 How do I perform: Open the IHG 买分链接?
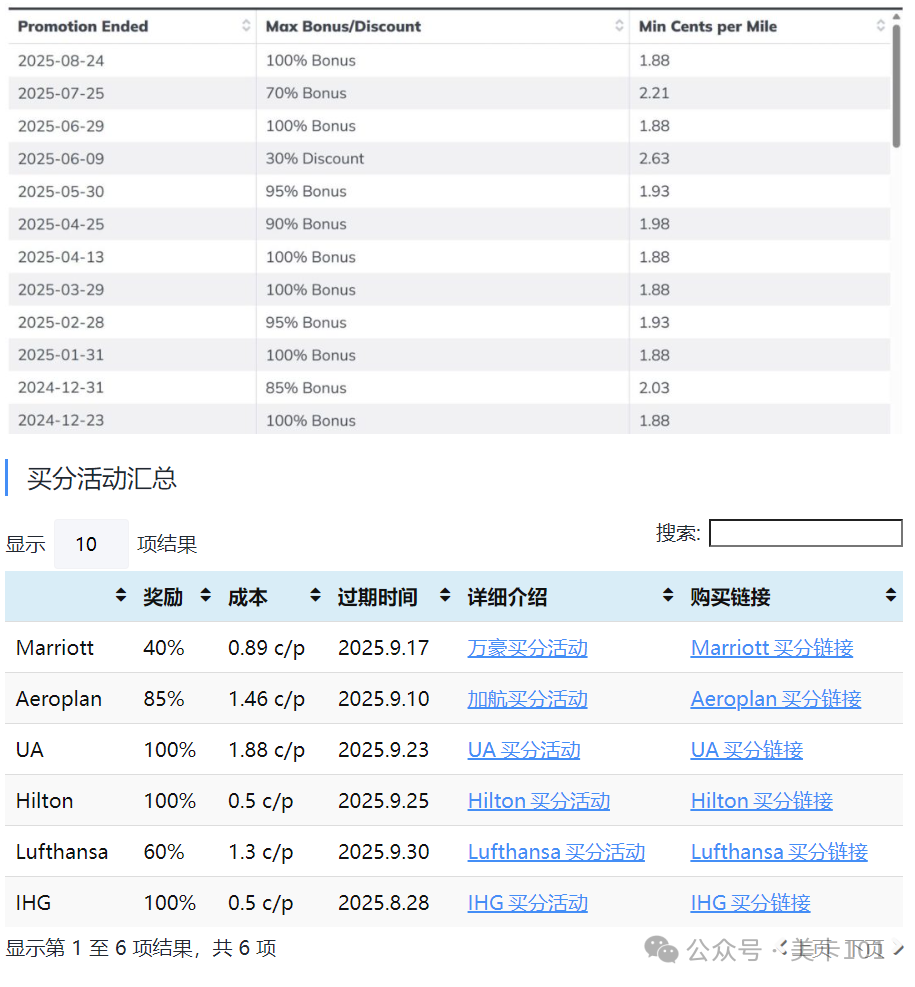point(750,903)
